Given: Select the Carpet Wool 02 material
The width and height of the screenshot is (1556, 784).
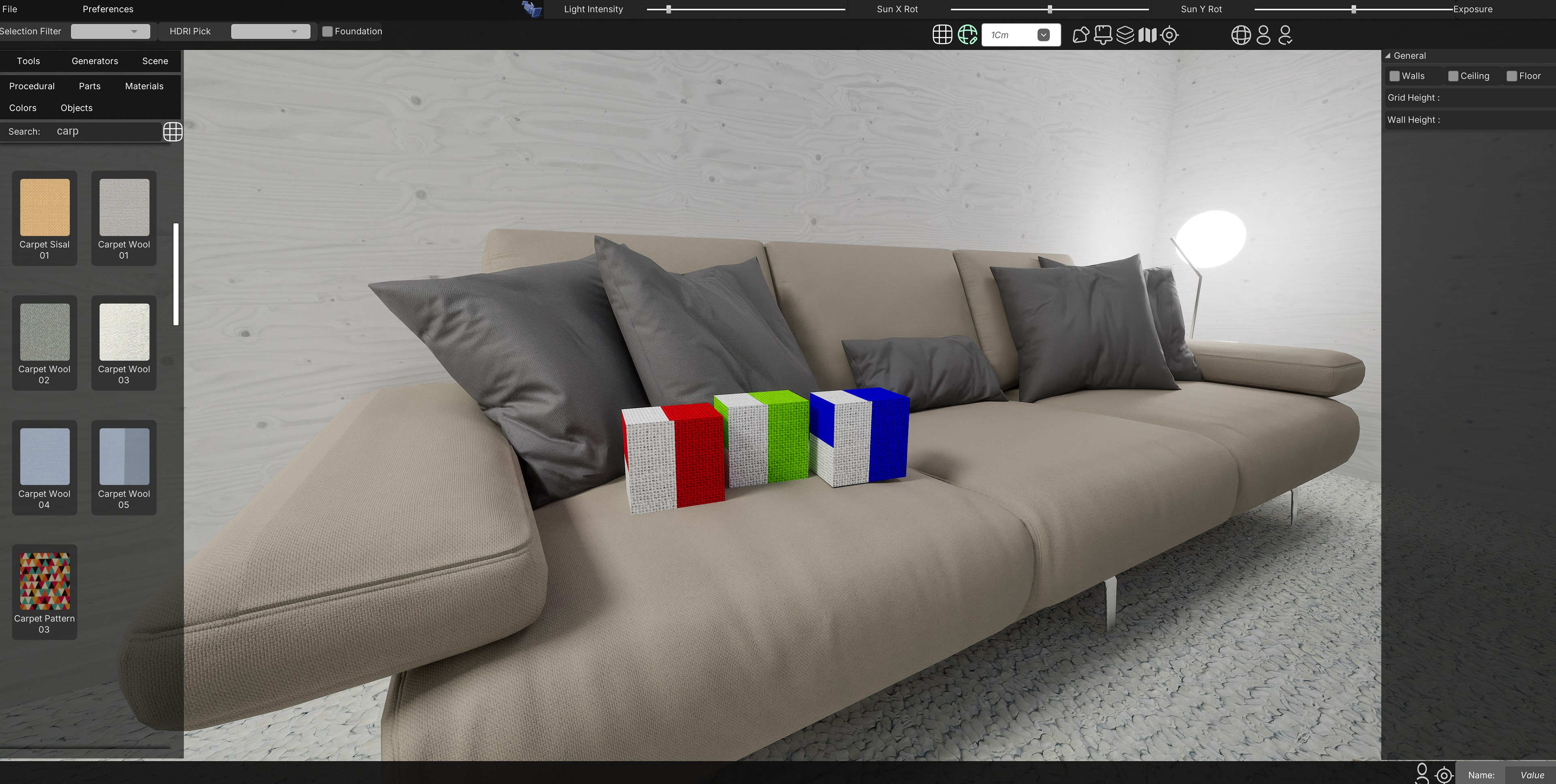Looking at the screenshot, I should coord(45,343).
